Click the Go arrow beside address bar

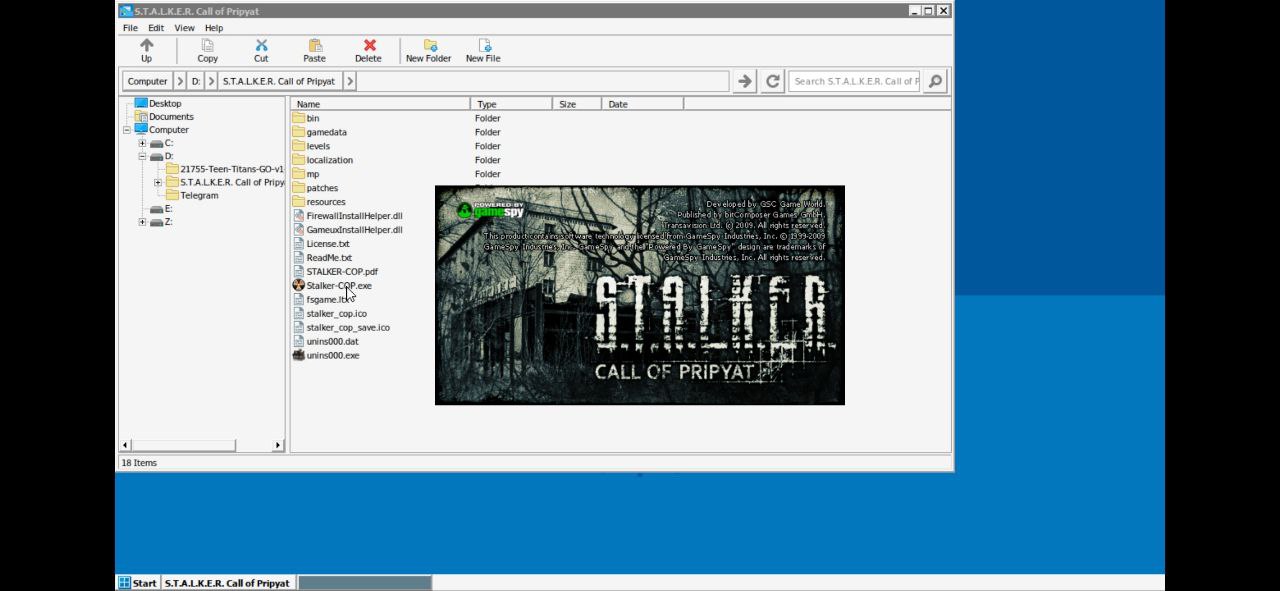pyautogui.click(x=744, y=81)
